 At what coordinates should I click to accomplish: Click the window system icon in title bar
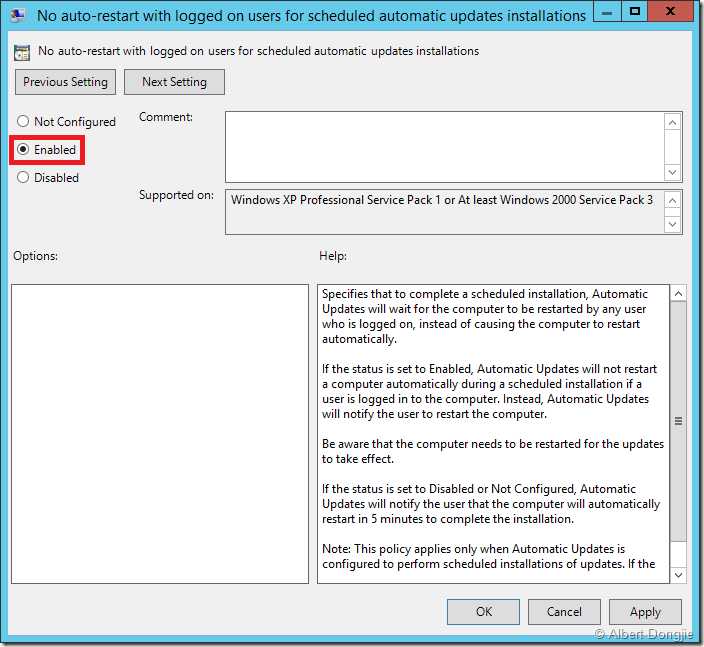click(x=17, y=15)
